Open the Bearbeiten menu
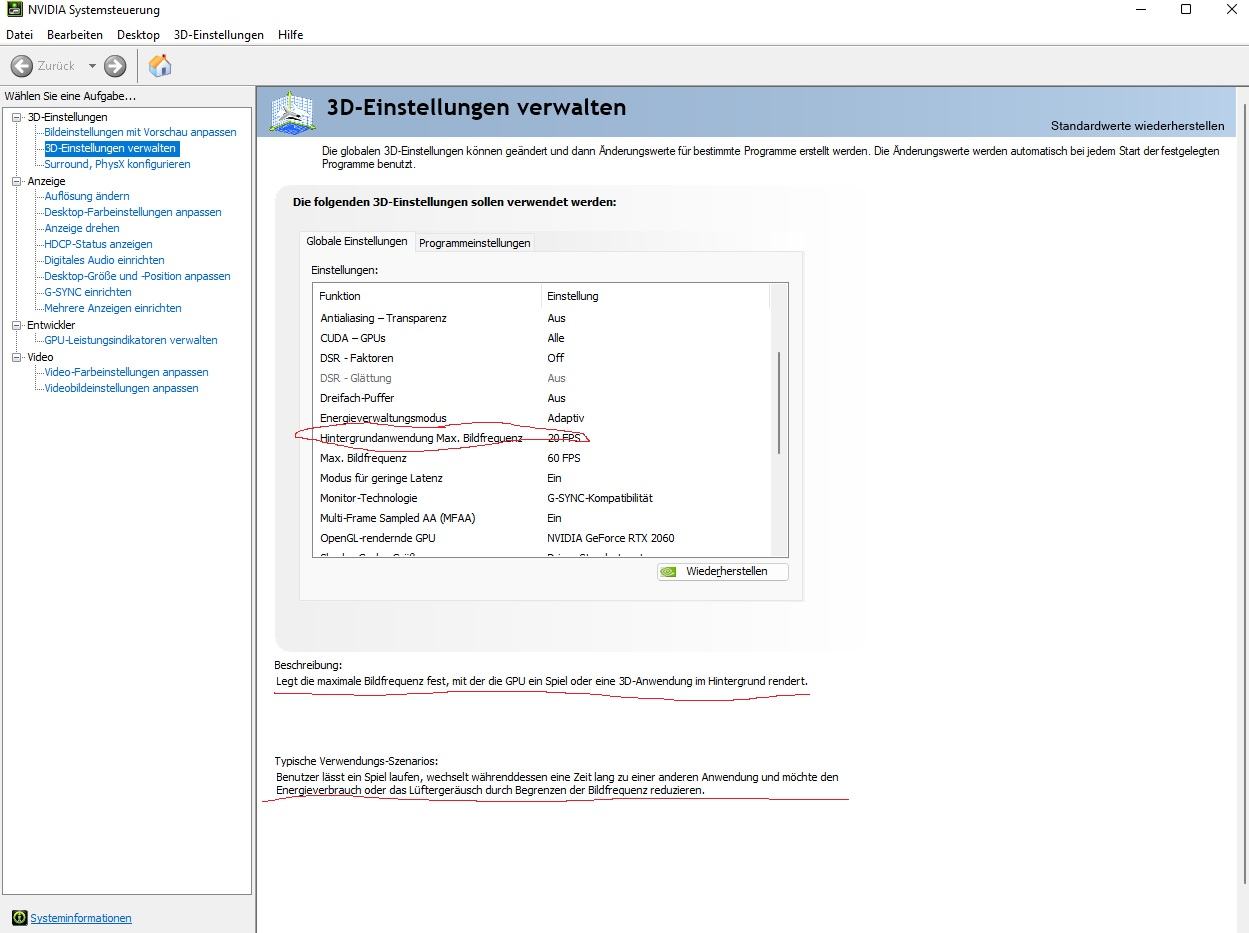This screenshot has height=933, width=1249. [x=75, y=34]
